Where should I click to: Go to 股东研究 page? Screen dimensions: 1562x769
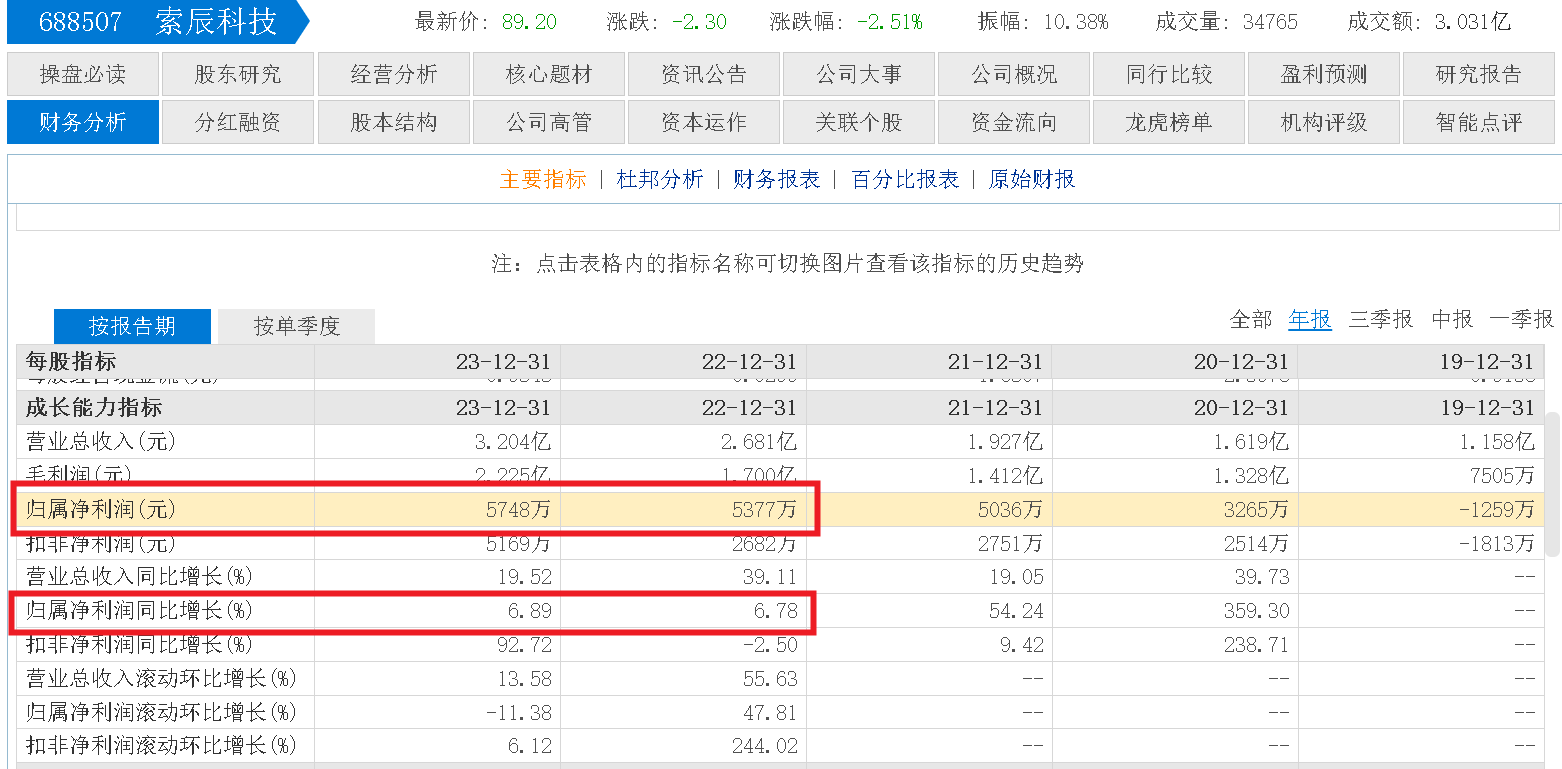238,74
